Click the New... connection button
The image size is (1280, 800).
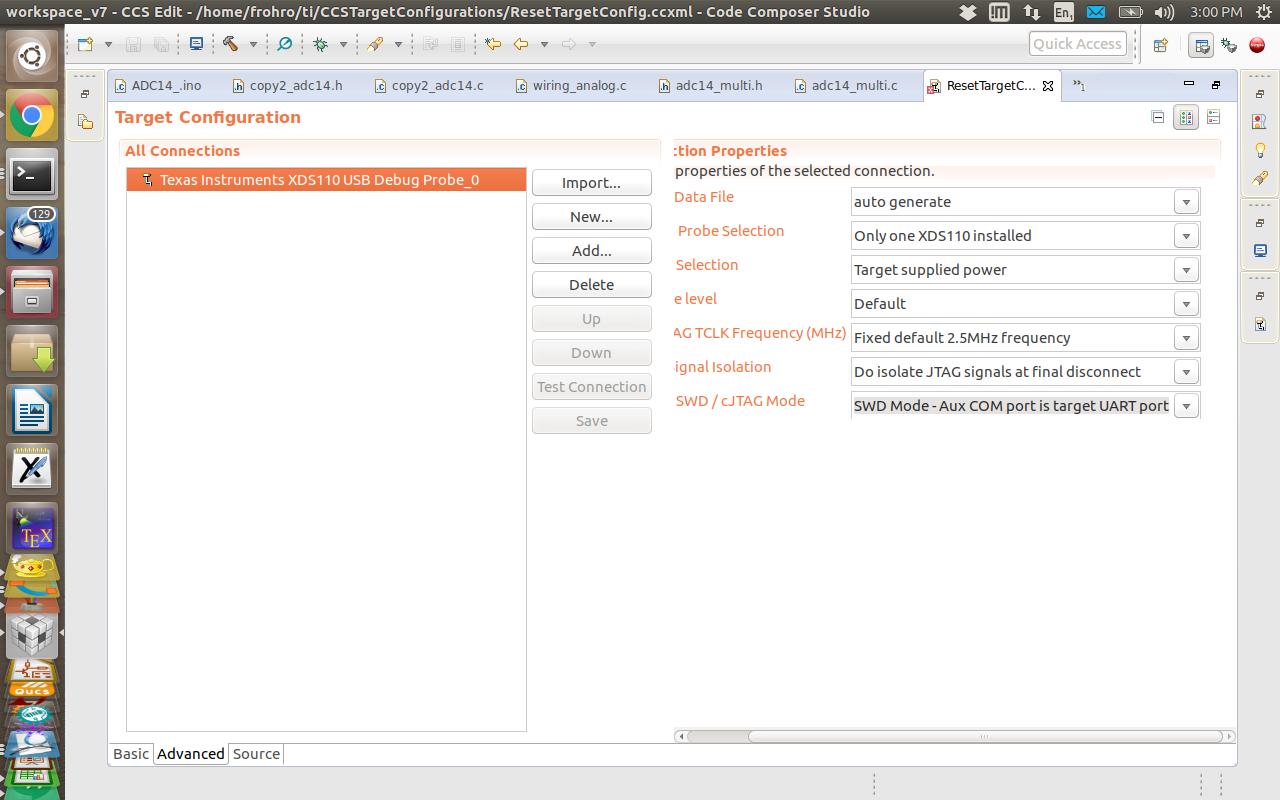pyautogui.click(x=592, y=217)
